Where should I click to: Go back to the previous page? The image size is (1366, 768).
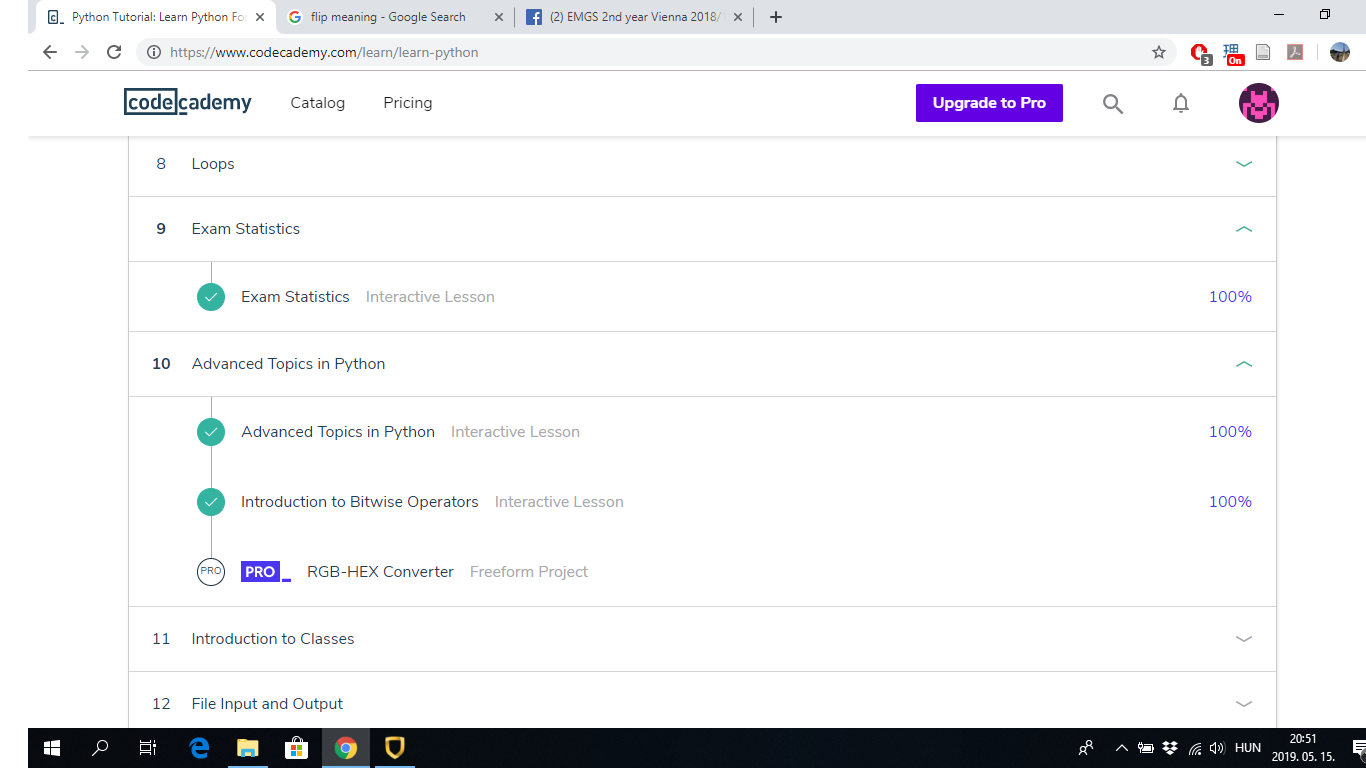(50, 52)
